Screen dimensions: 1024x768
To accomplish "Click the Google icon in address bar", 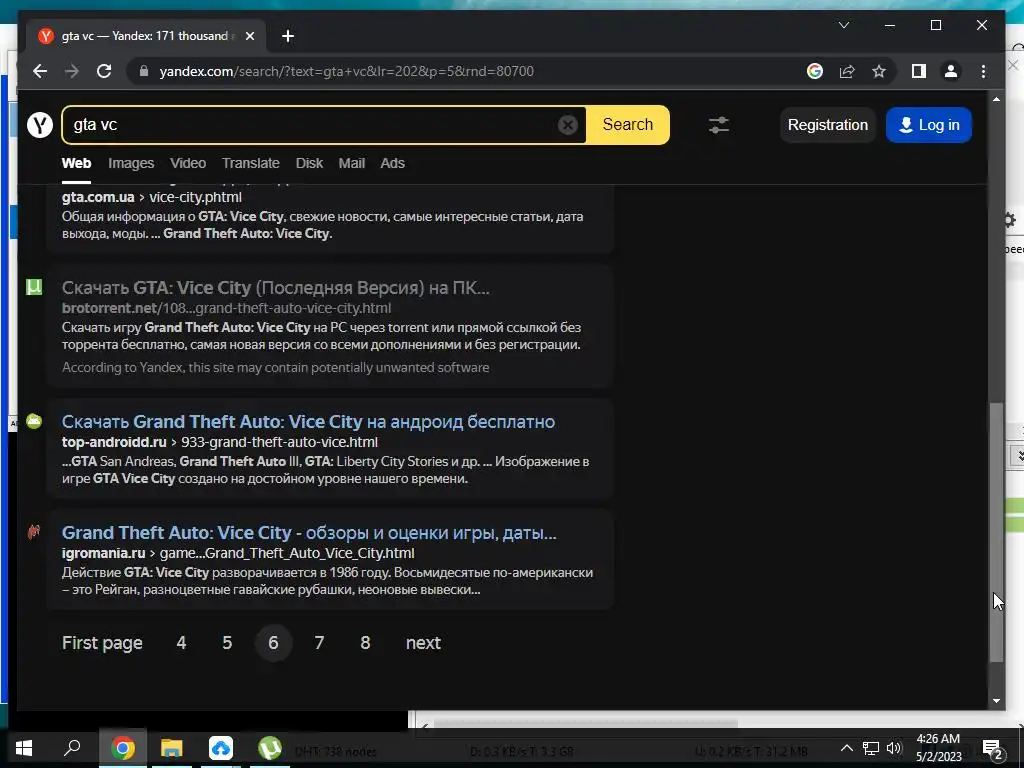I will pos(814,71).
